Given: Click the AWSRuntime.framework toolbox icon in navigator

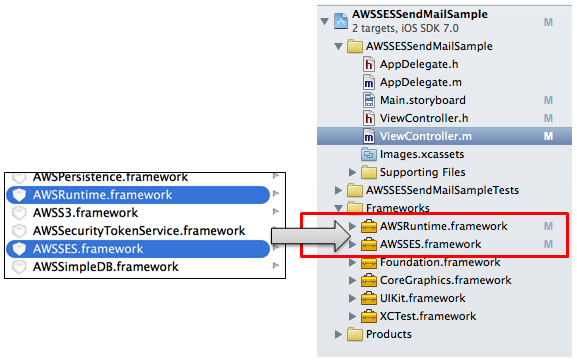Looking at the screenshot, I should point(369,226).
